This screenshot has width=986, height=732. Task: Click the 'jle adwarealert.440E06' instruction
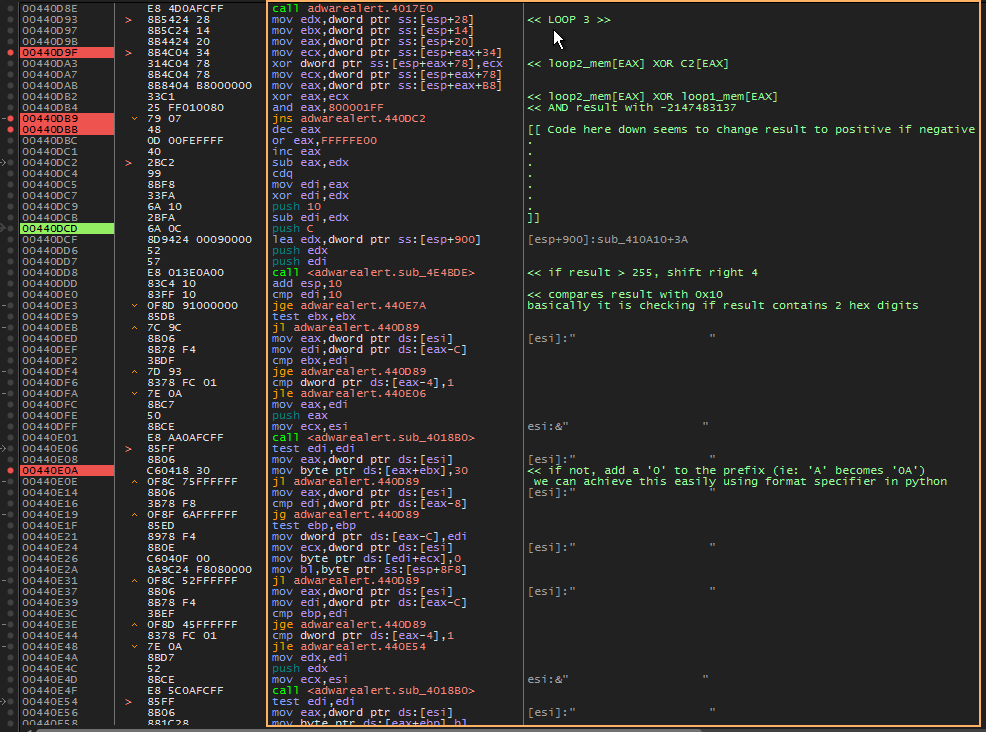point(348,394)
